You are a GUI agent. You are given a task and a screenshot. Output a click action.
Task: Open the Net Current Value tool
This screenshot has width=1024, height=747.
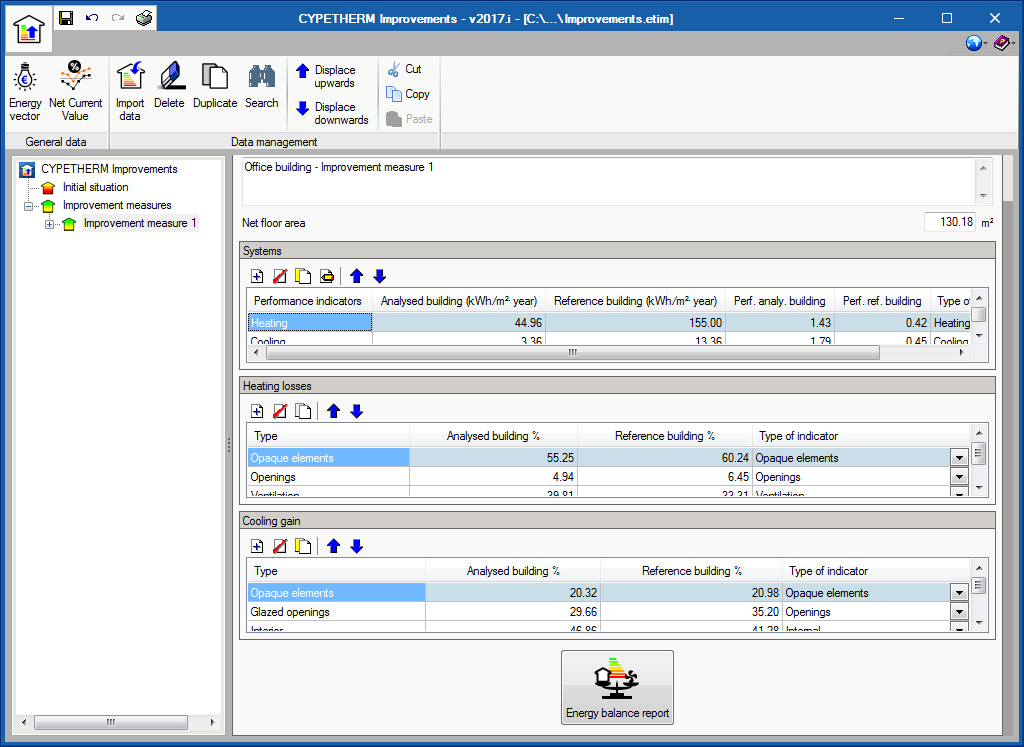75,91
